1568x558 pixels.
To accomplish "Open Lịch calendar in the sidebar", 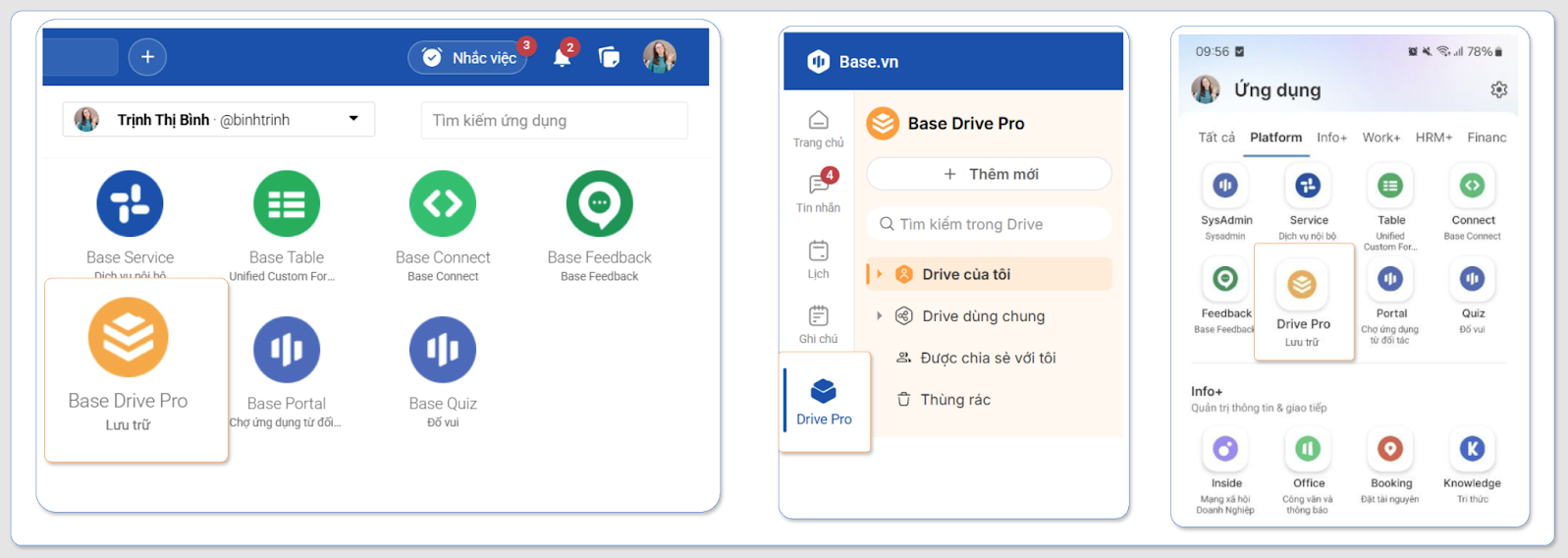I will pos(819,259).
